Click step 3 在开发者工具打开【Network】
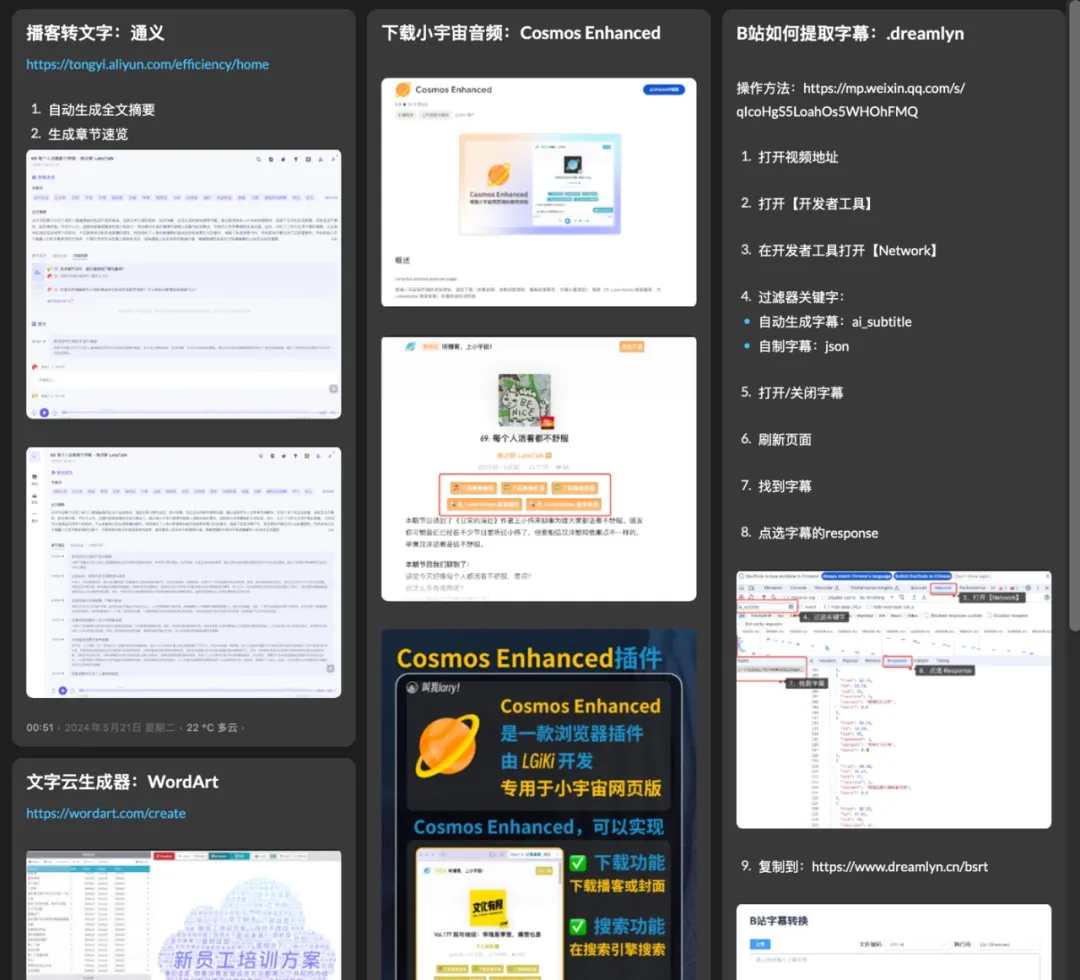 click(850, 251)
